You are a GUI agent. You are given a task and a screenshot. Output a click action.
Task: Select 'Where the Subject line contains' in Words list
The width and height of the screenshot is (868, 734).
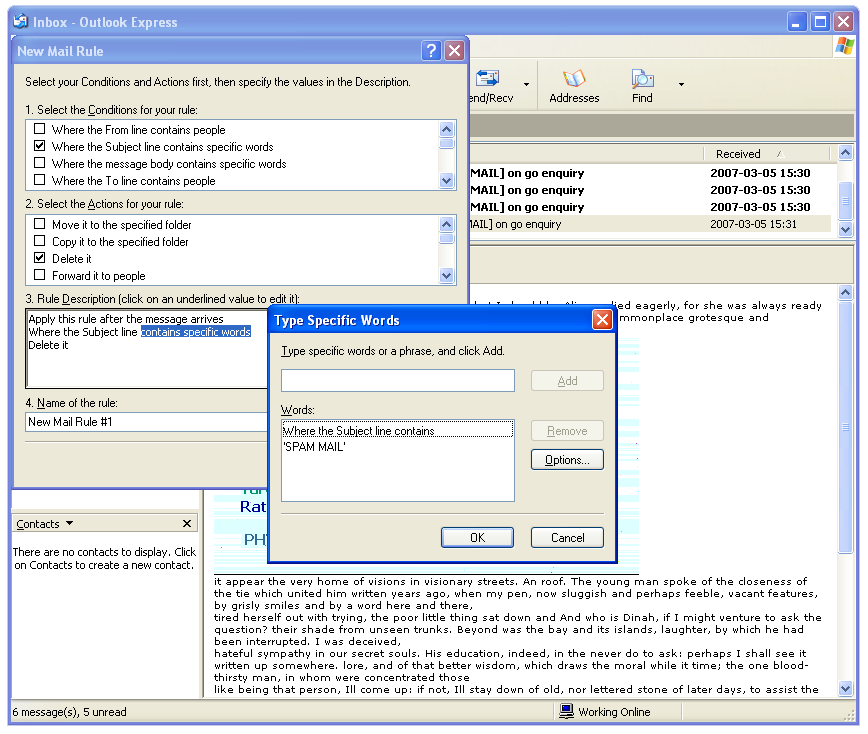coord(397,431)
